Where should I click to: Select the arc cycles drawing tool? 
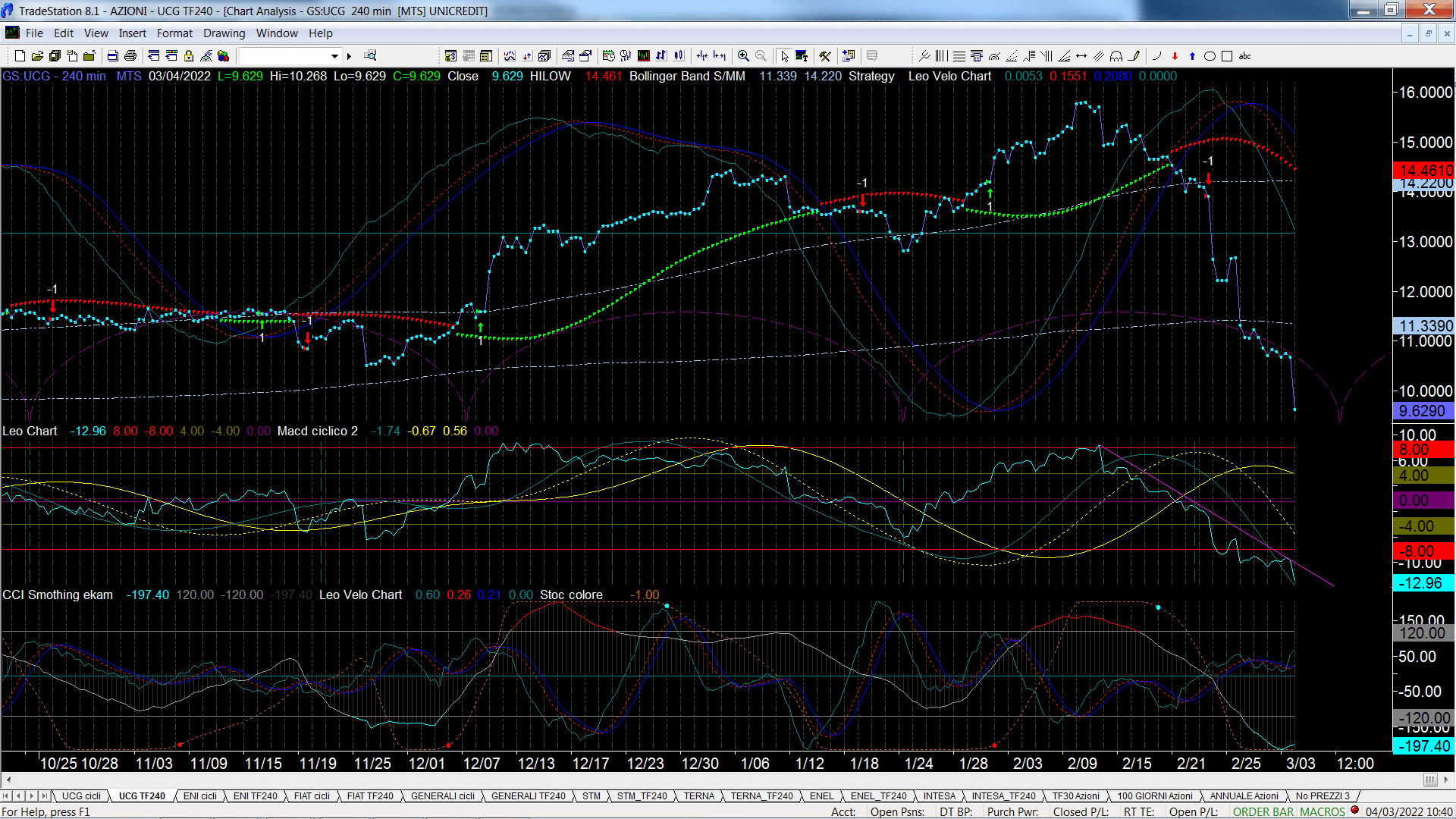1116,55
